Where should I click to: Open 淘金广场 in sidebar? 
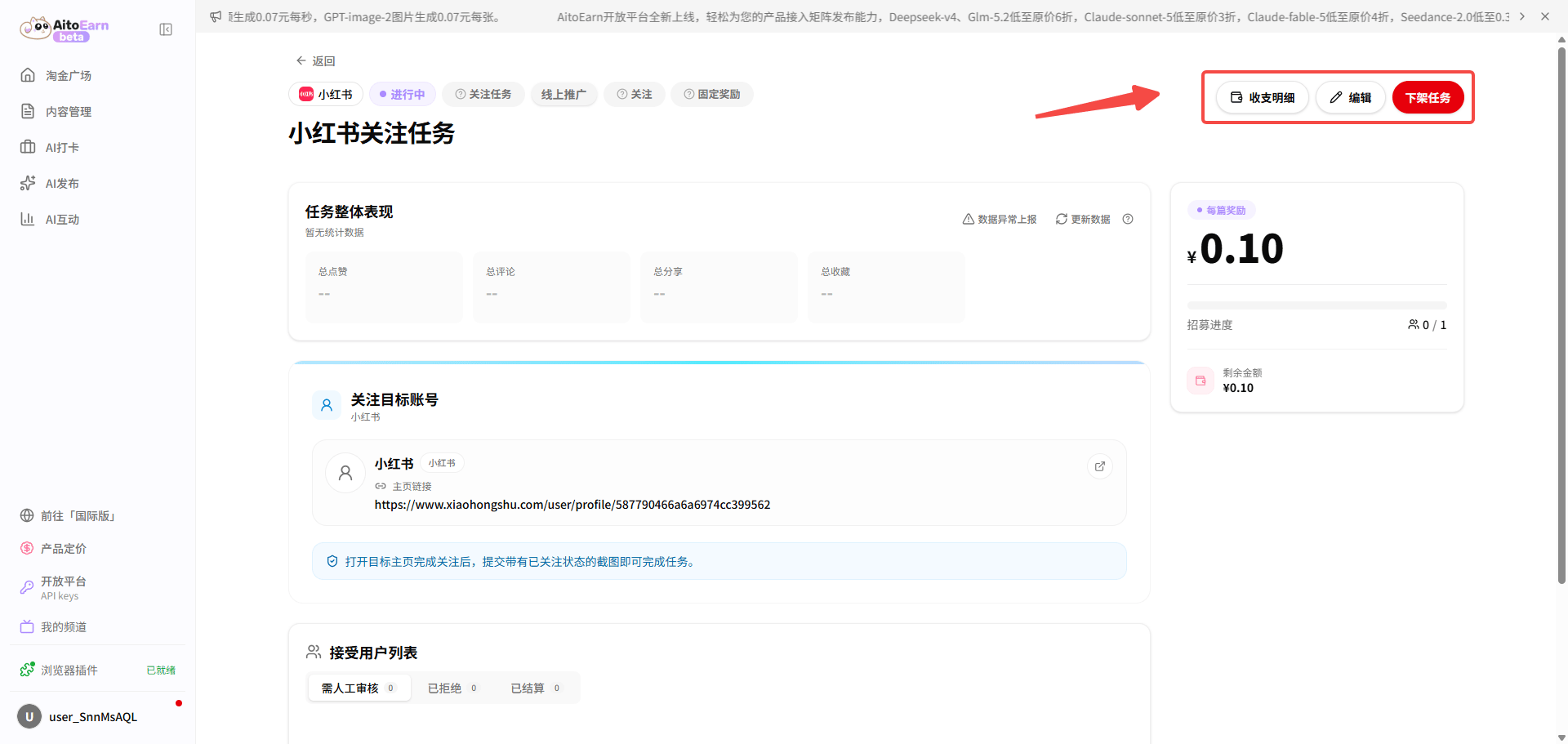98,75
